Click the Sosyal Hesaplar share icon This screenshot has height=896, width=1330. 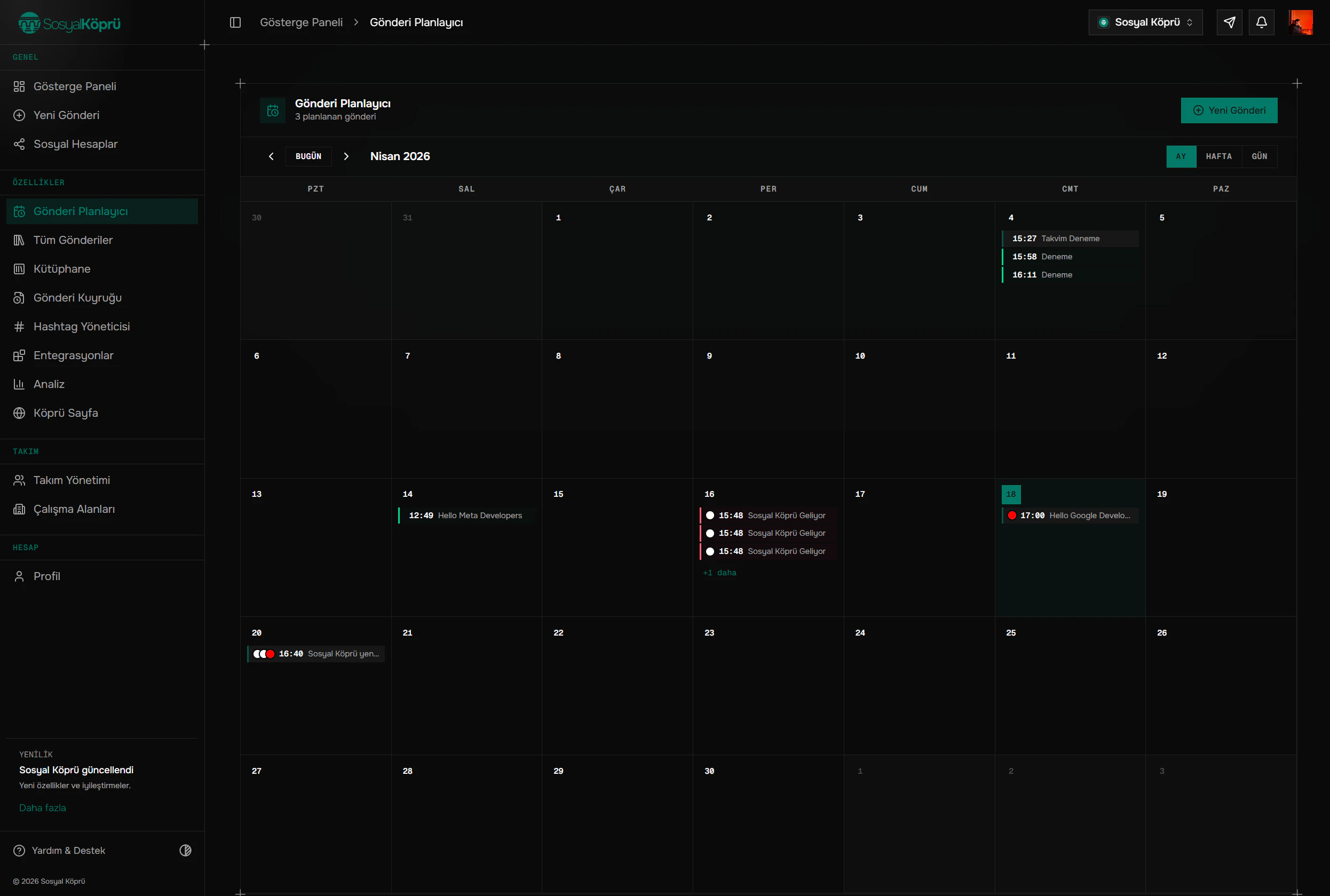pos(19,144)
